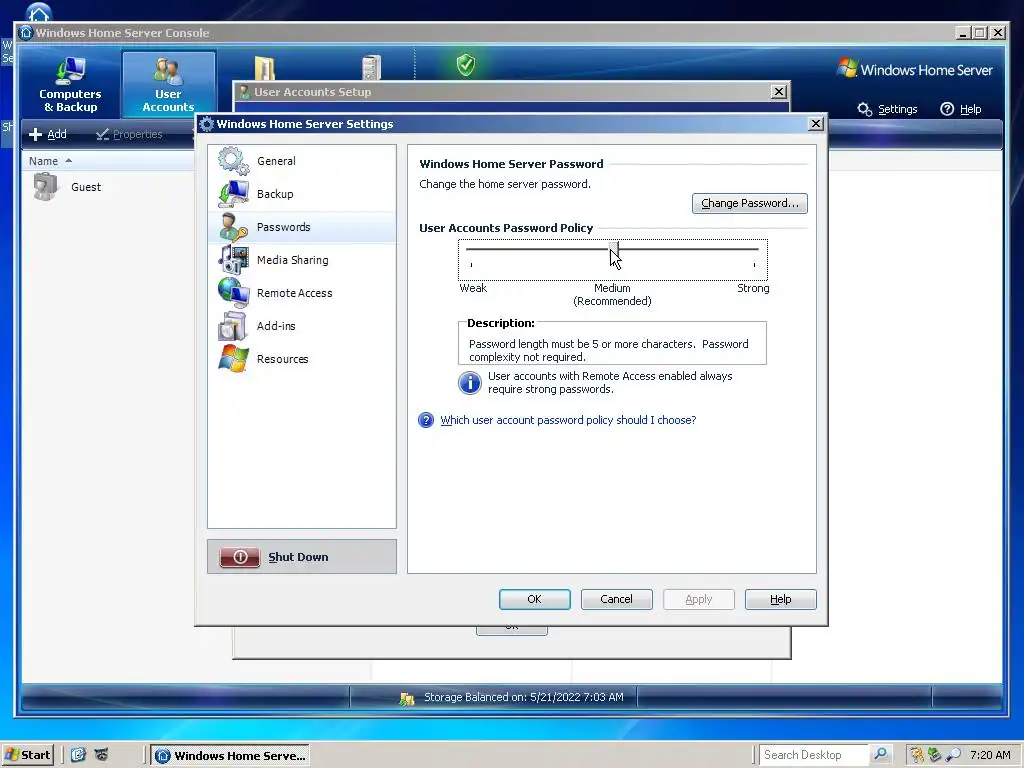This screenshot has height=768, width=1024.
Task: Click the Internet Explorer quick launch icon
Action: tap(78, 755)
